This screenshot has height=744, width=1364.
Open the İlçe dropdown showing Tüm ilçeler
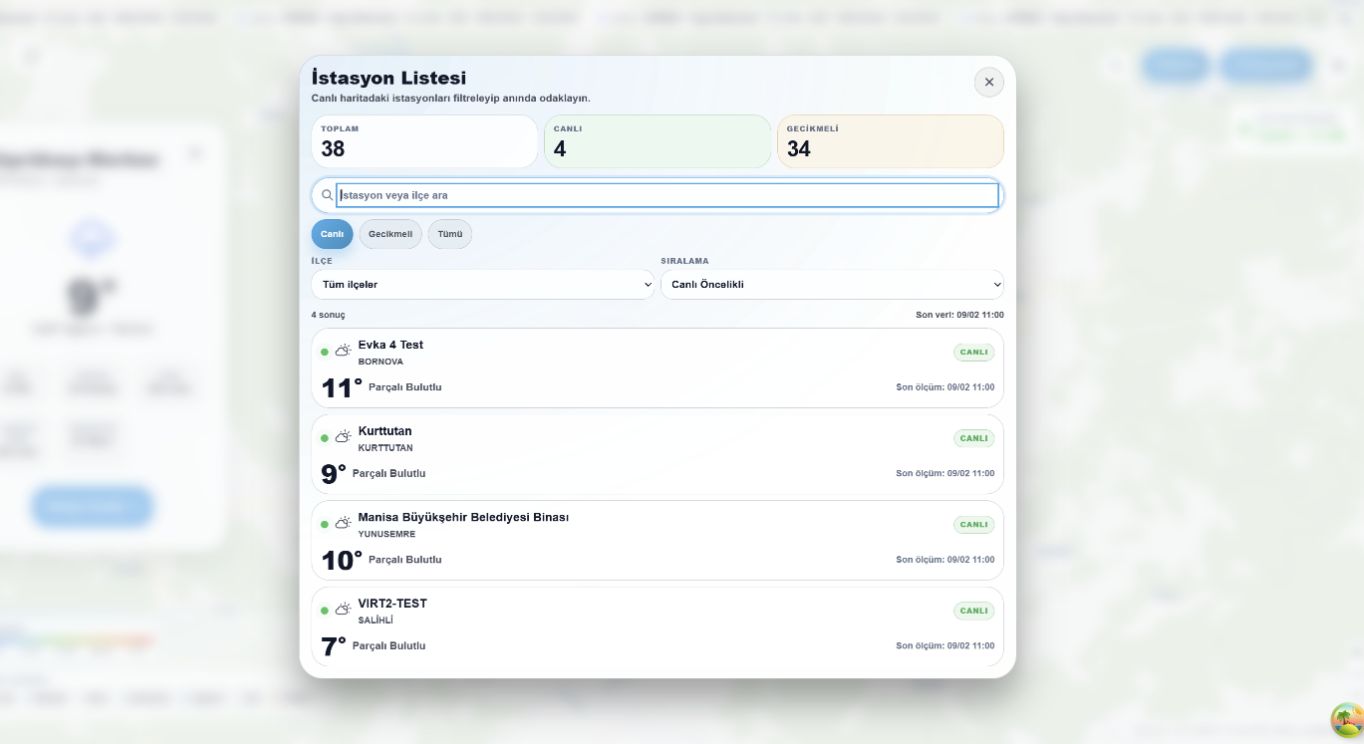(482, 285)
